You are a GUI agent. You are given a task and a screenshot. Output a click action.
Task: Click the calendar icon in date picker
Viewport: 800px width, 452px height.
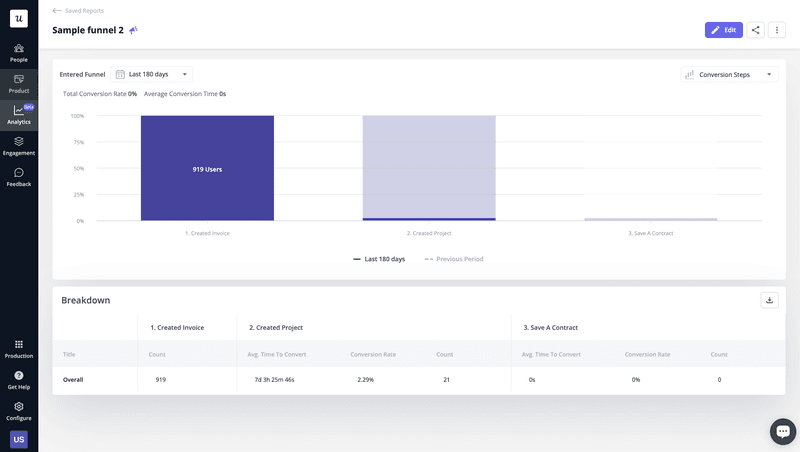[x=120, y=74]
